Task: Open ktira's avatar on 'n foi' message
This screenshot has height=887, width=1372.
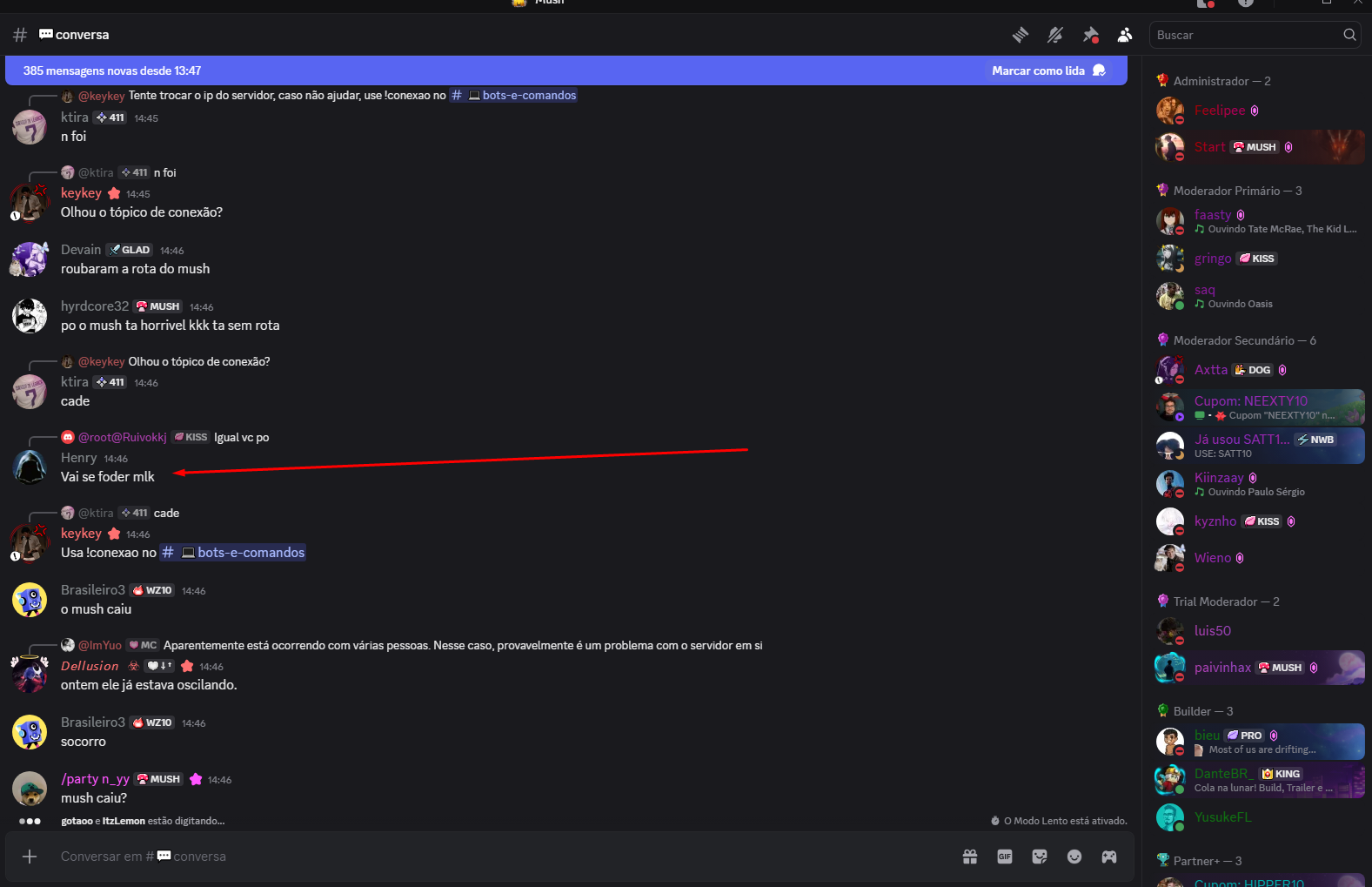Action: pyautogui.click(x=30, y=127)
